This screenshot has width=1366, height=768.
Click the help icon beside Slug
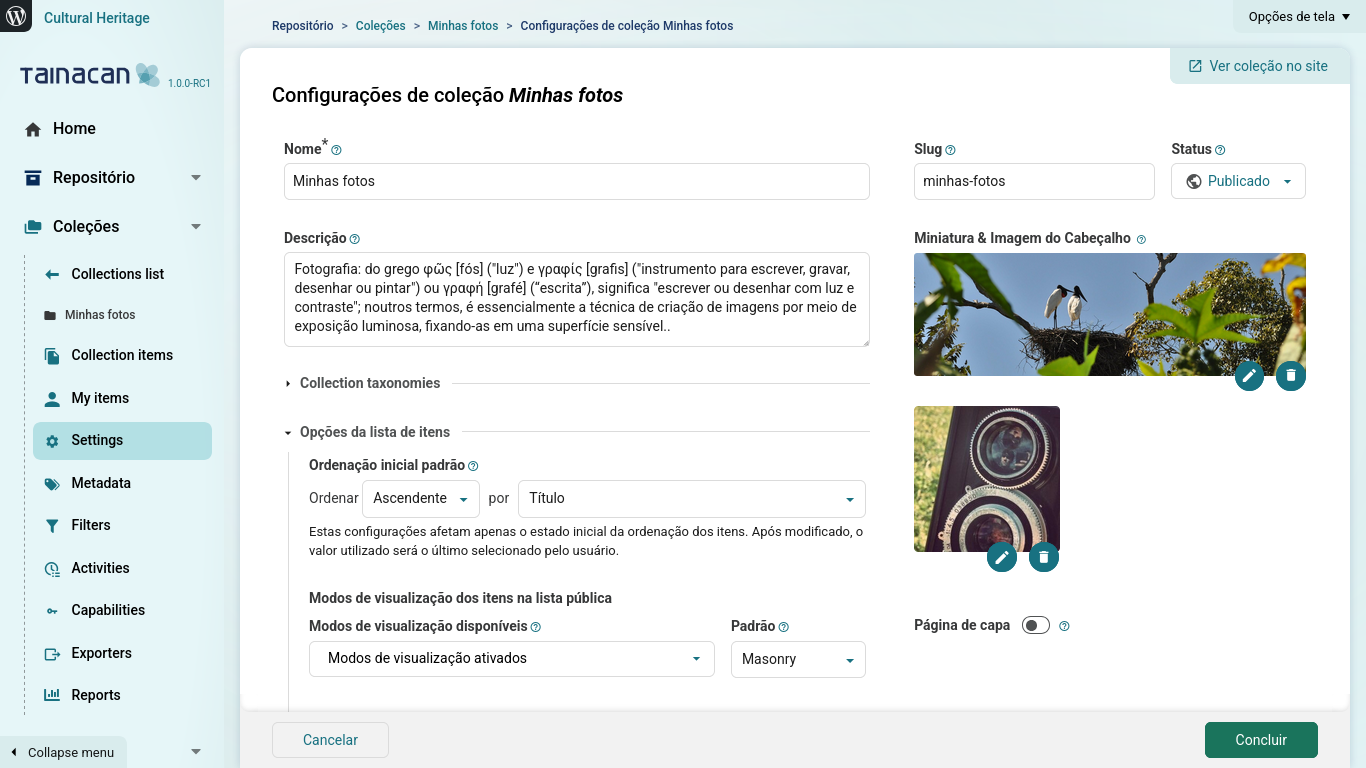click(950, 150)
